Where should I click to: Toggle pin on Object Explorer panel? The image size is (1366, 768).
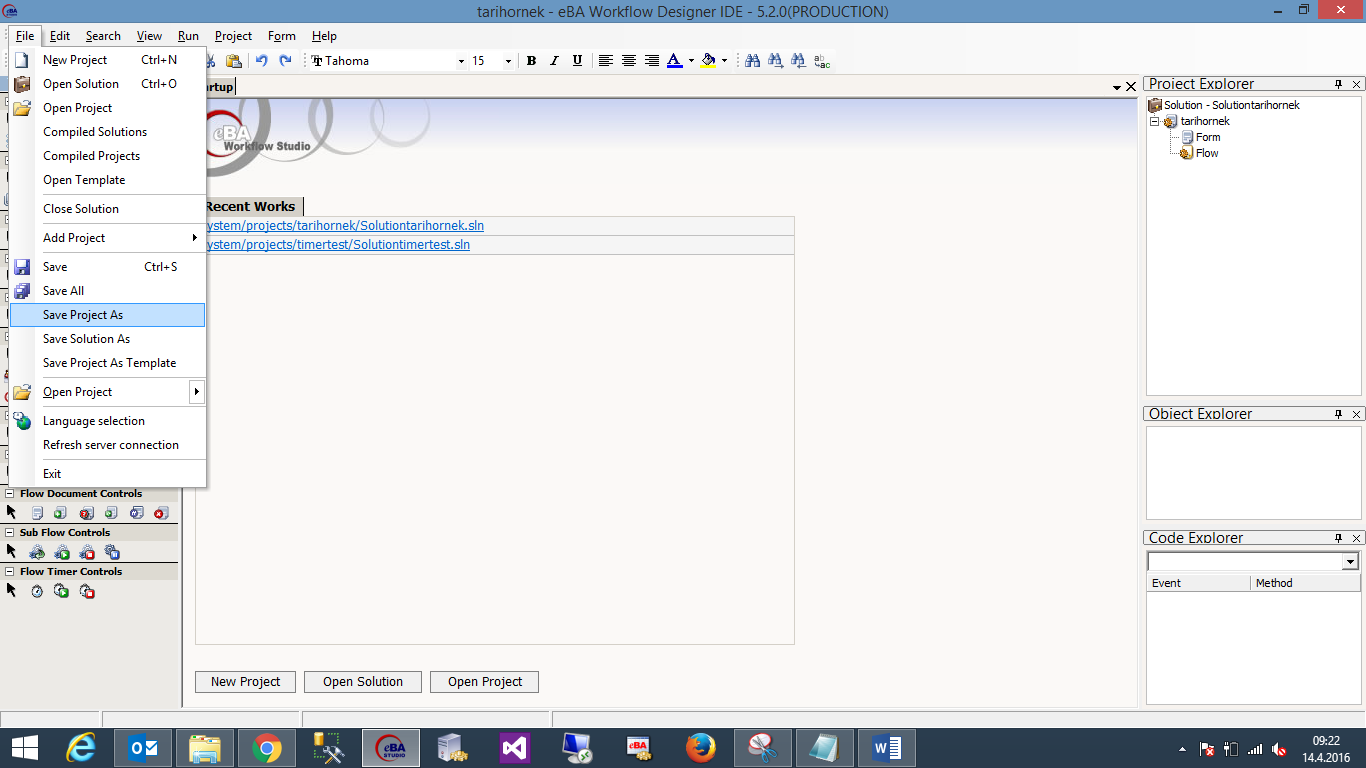(1339, 414)
